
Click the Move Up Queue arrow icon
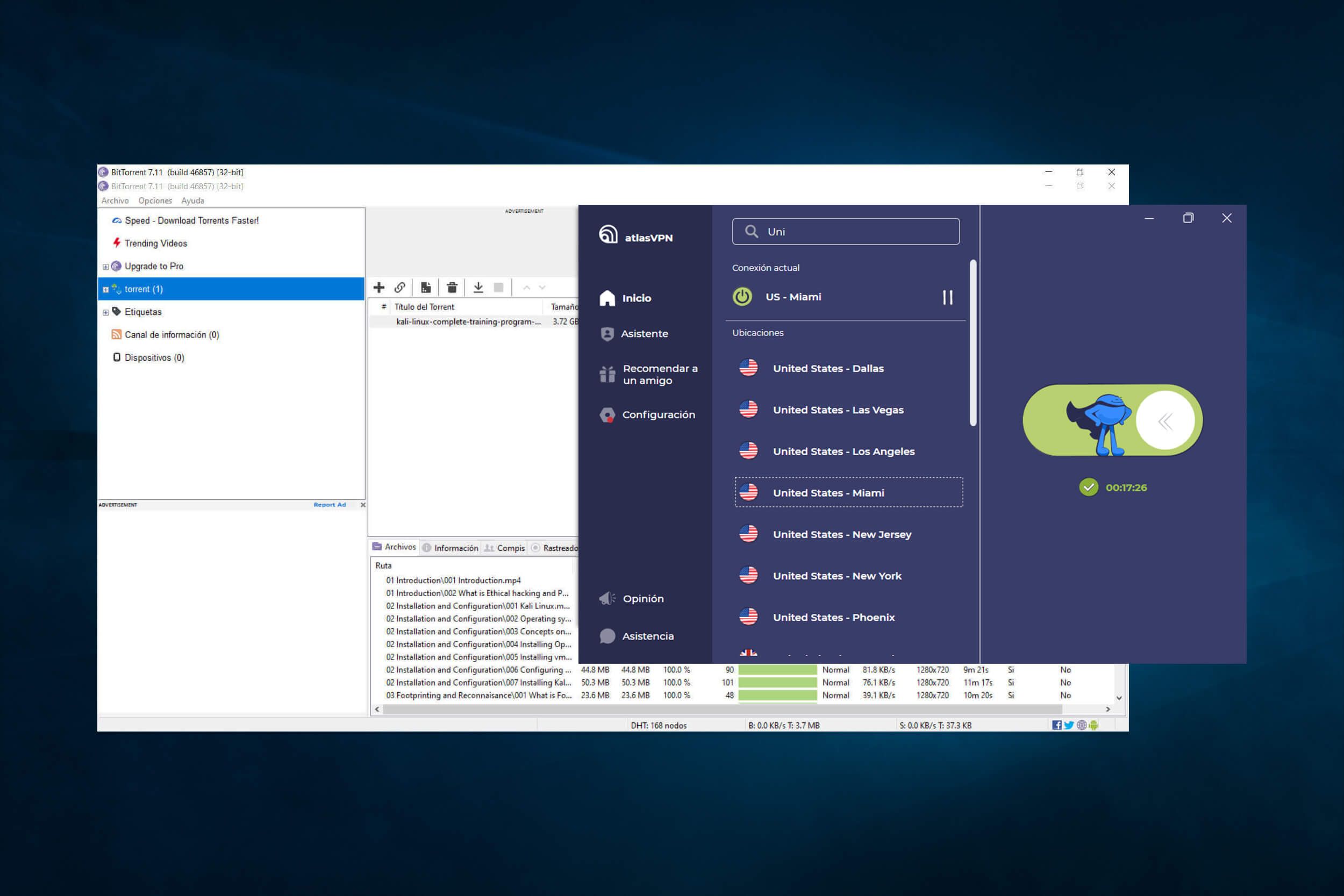(526, 288)
